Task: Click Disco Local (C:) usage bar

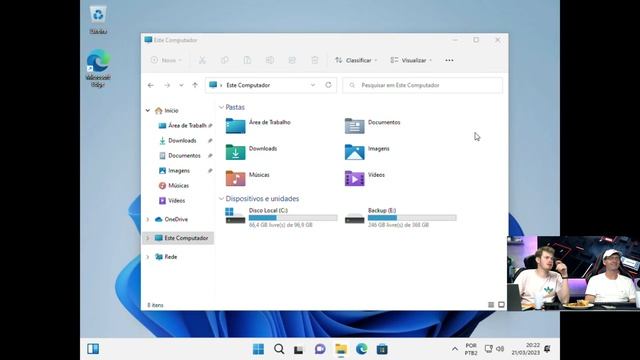Action: tap(293, 218)
